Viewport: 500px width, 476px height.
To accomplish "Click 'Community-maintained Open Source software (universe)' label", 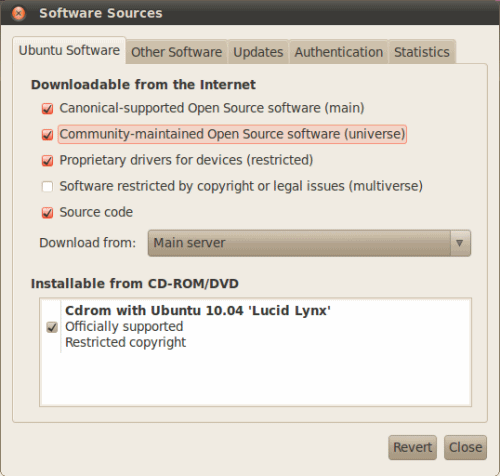I will coord(232,134).
